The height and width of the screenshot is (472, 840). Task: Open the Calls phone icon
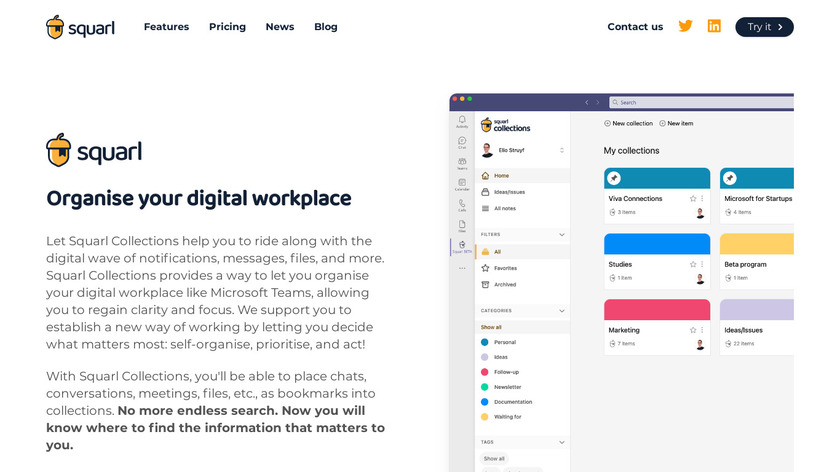click(x=462, y=205)
